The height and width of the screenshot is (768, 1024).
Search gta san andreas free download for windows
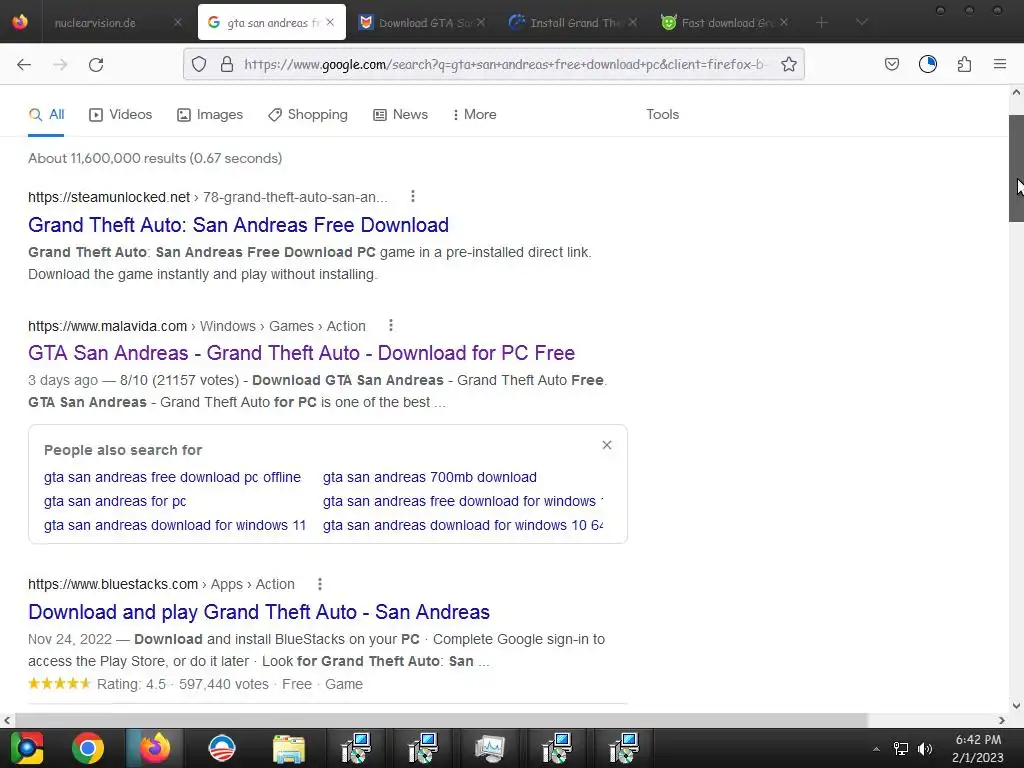[463, 501]
